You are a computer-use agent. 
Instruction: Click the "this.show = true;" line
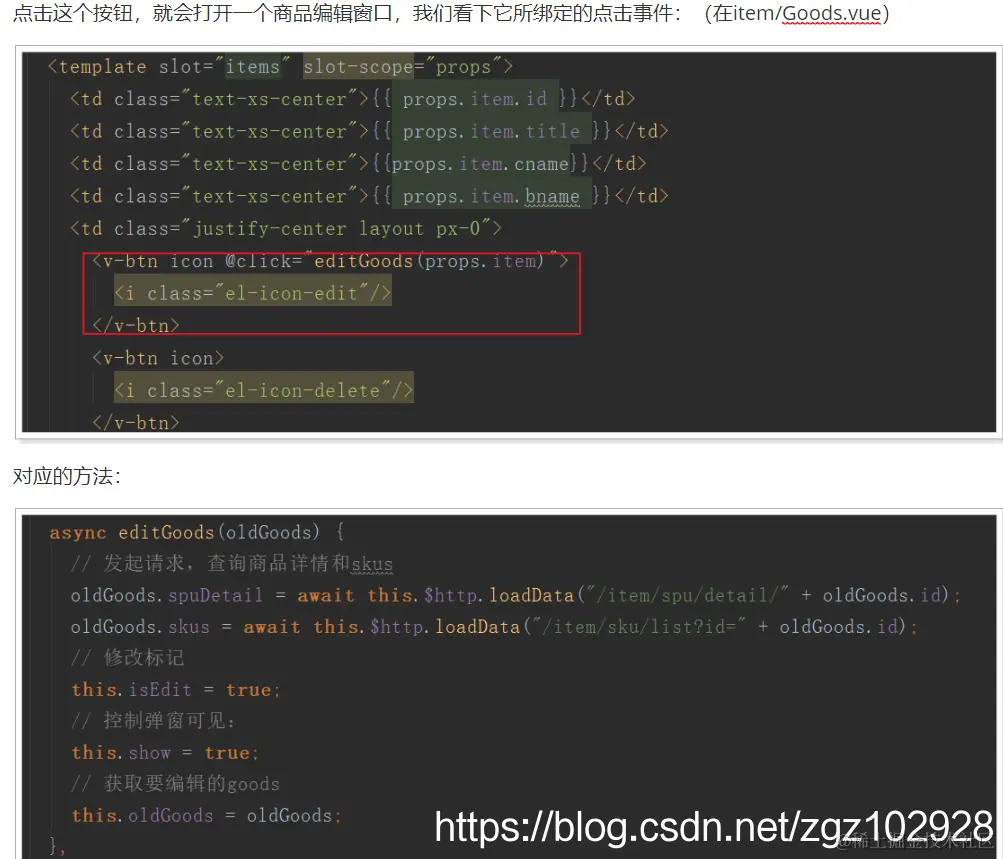coord(165,753)
